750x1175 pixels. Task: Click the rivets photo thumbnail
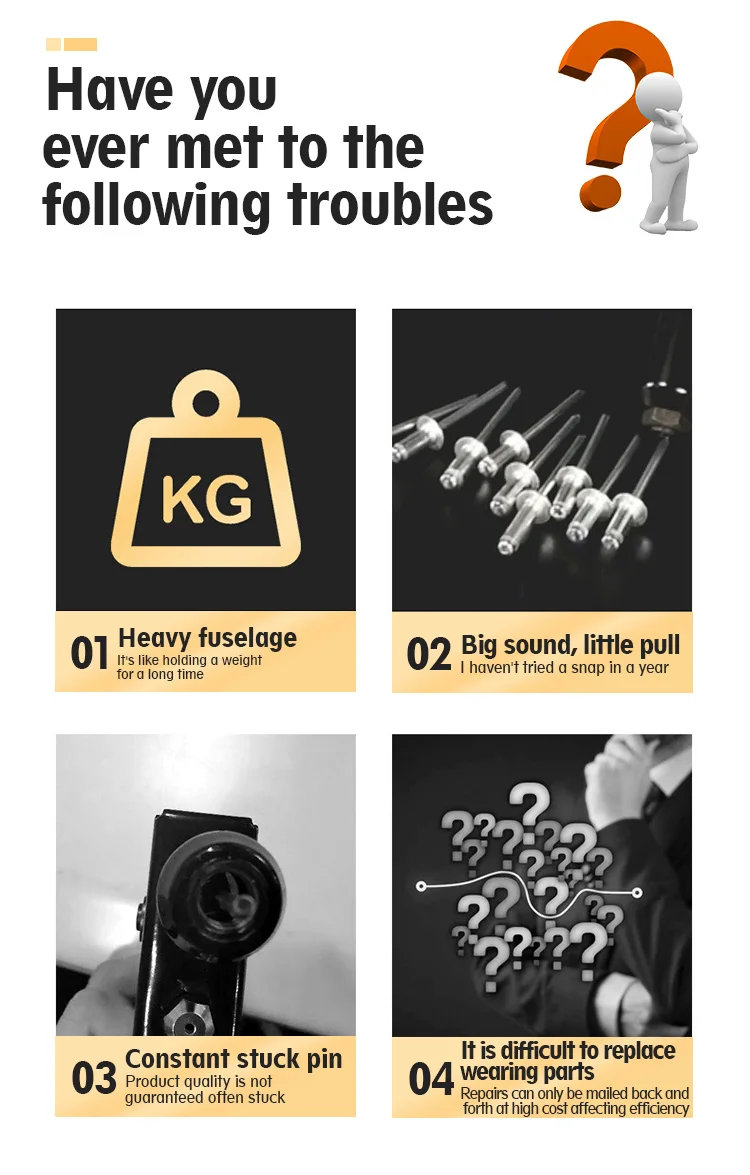point(542,459)
